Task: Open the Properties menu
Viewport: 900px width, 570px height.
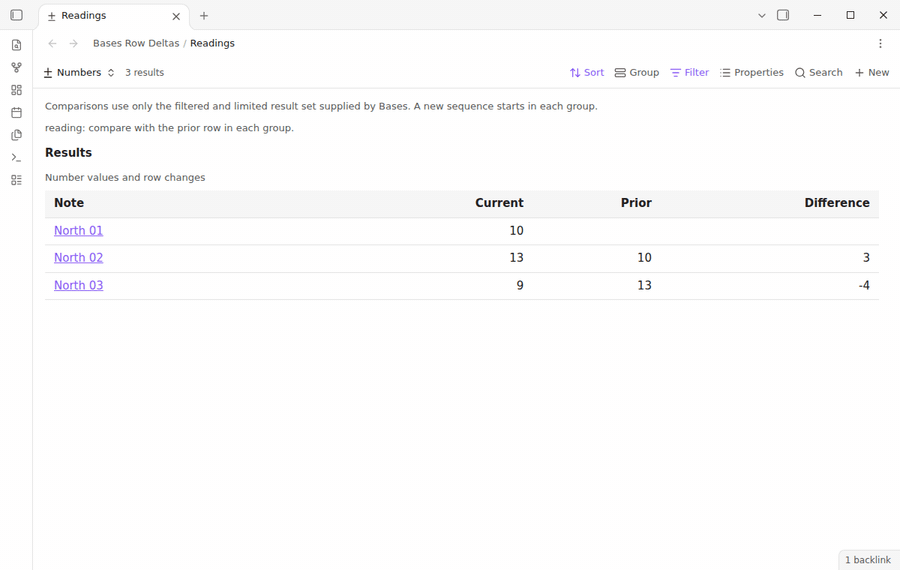Action: point(752,72)
